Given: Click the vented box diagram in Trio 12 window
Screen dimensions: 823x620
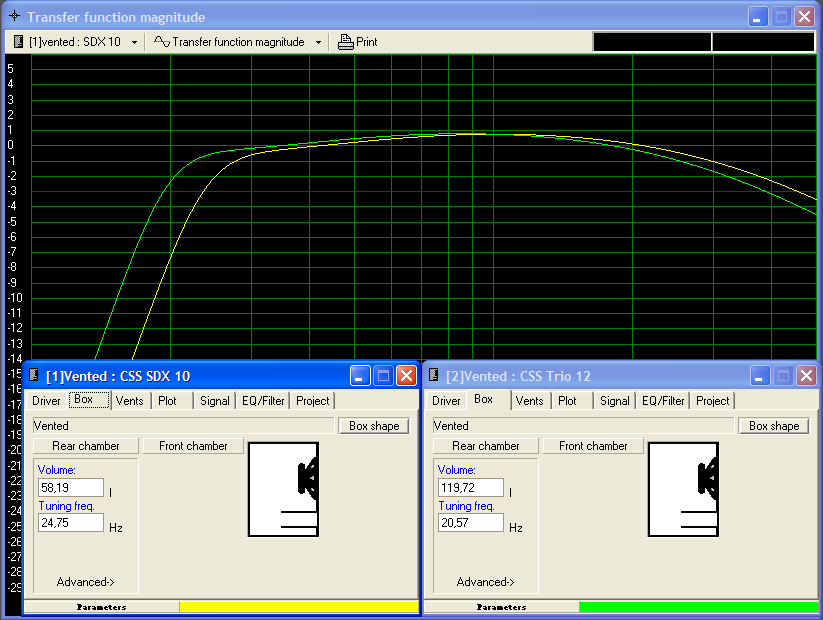Looking at the screenshot, I should [683, 489].
